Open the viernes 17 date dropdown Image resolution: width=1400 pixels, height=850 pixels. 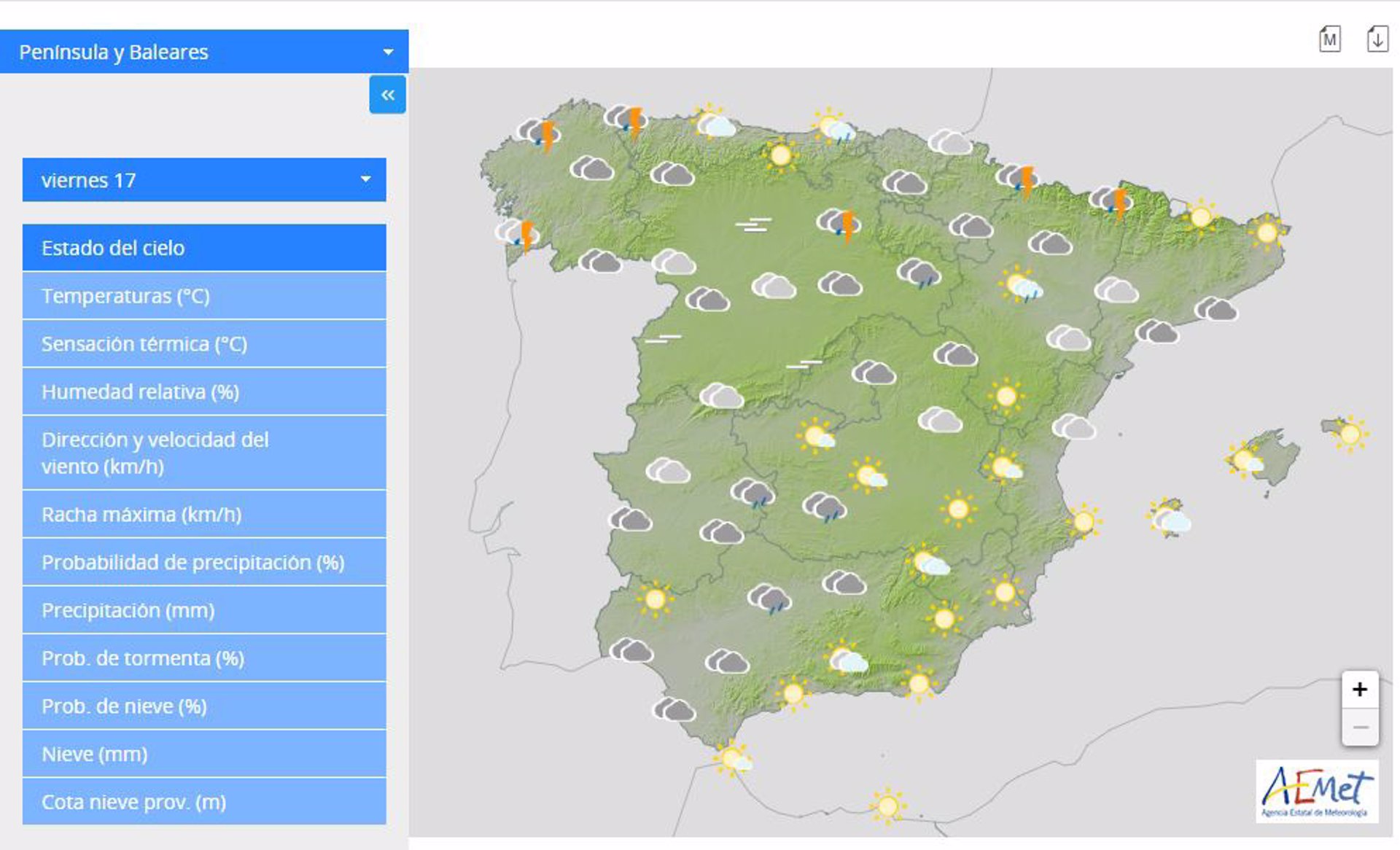(x=204, y=179)
